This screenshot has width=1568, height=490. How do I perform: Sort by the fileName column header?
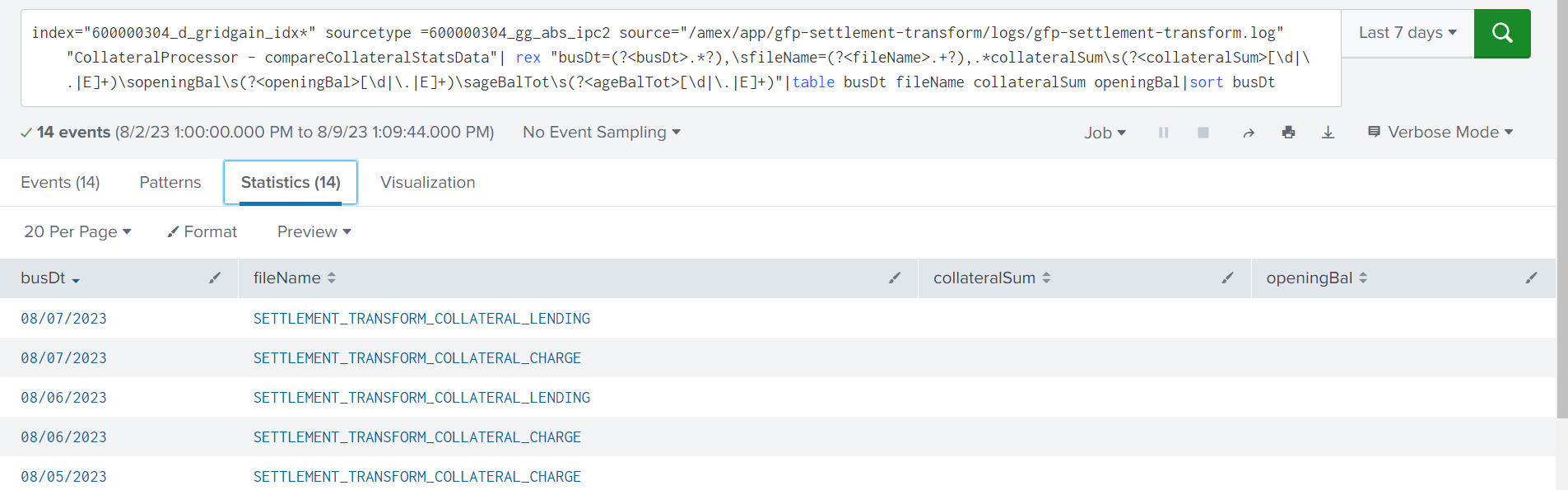[x=294, y=278]
